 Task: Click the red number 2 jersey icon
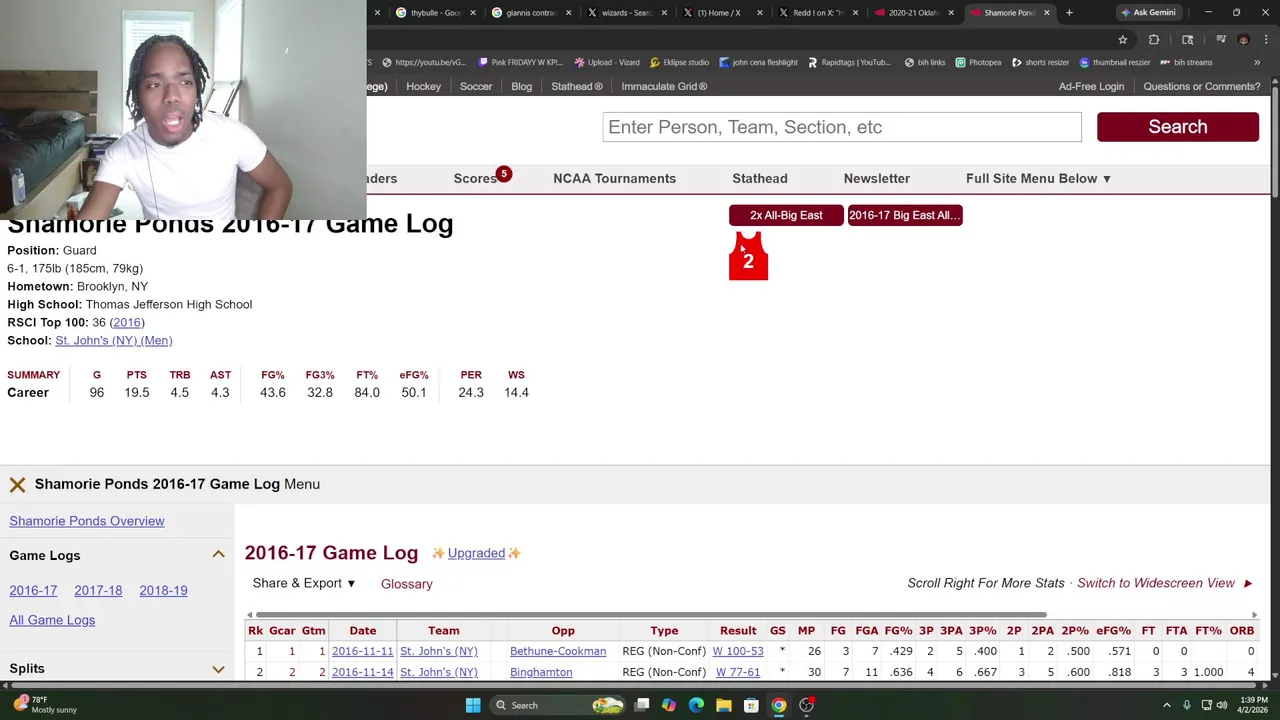[748, 257]
